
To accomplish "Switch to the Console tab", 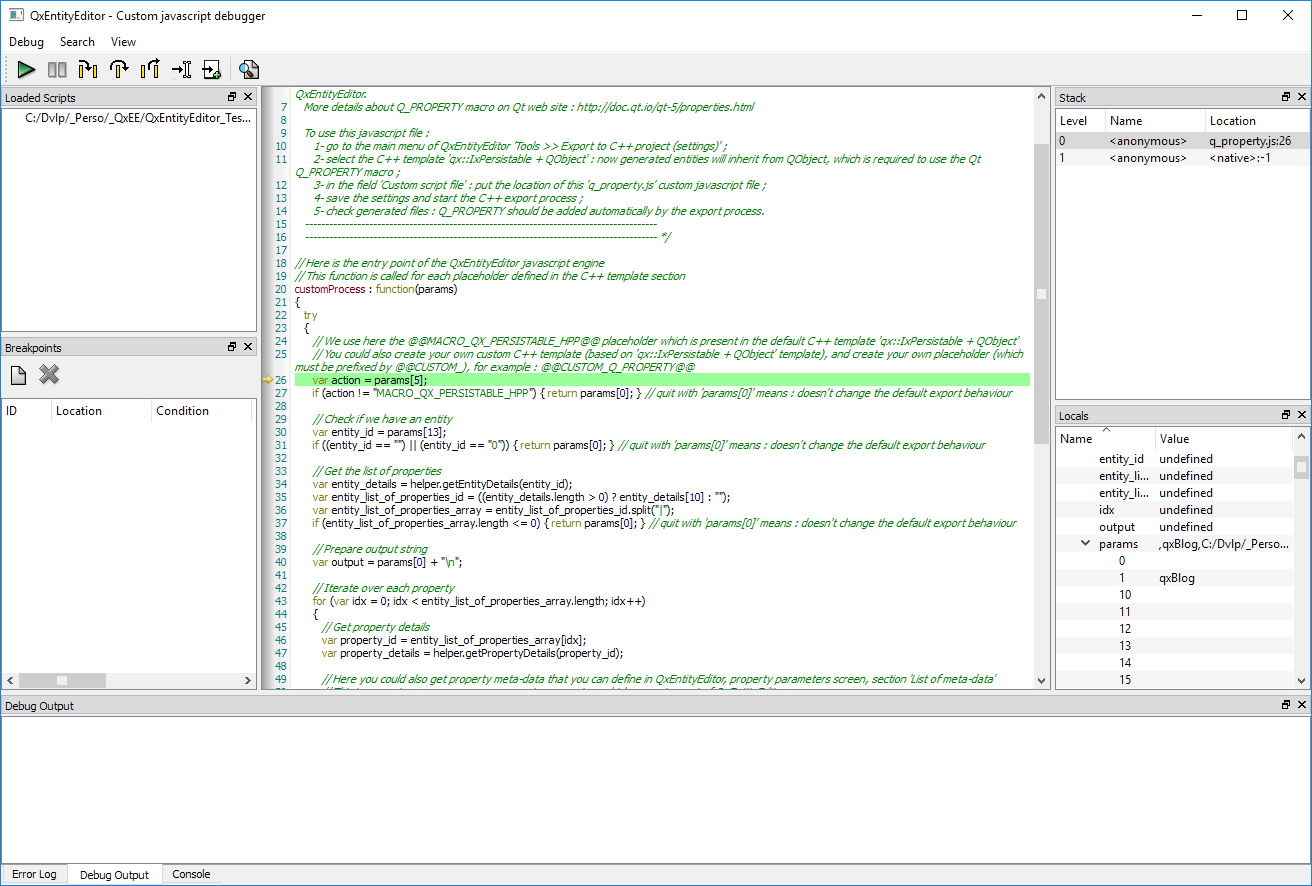I will [x=191, y=874].
